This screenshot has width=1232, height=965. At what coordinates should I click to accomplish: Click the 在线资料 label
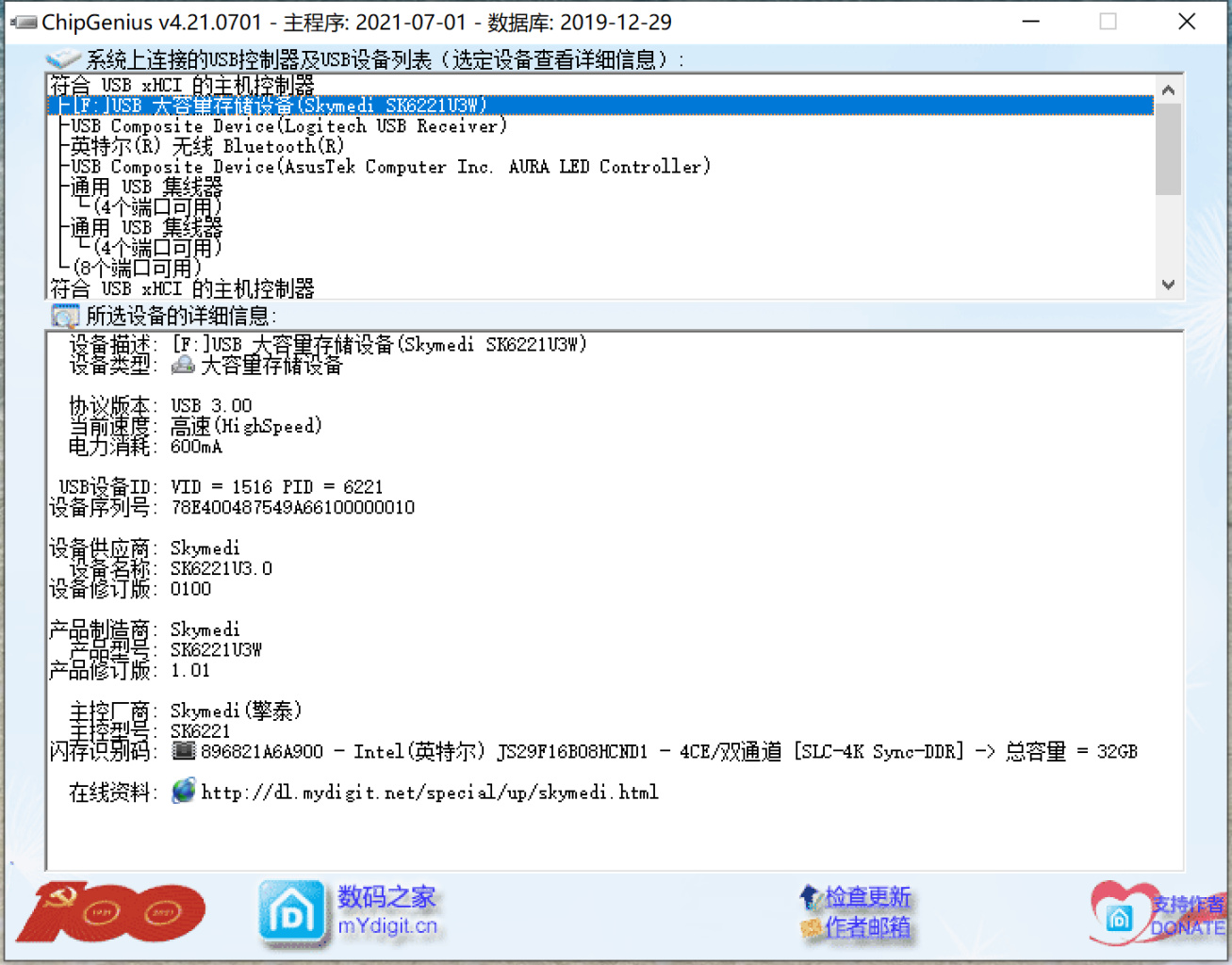(113, 793)
